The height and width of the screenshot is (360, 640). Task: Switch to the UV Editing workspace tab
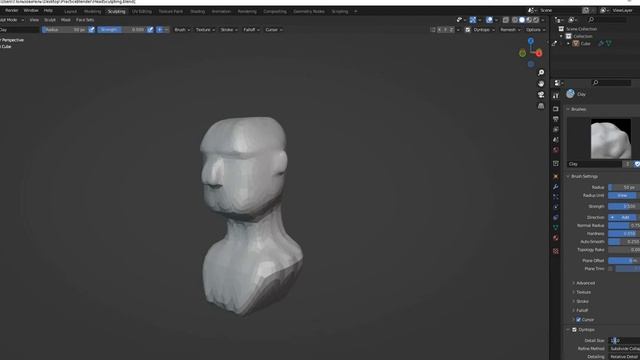[x=142, y=11]
